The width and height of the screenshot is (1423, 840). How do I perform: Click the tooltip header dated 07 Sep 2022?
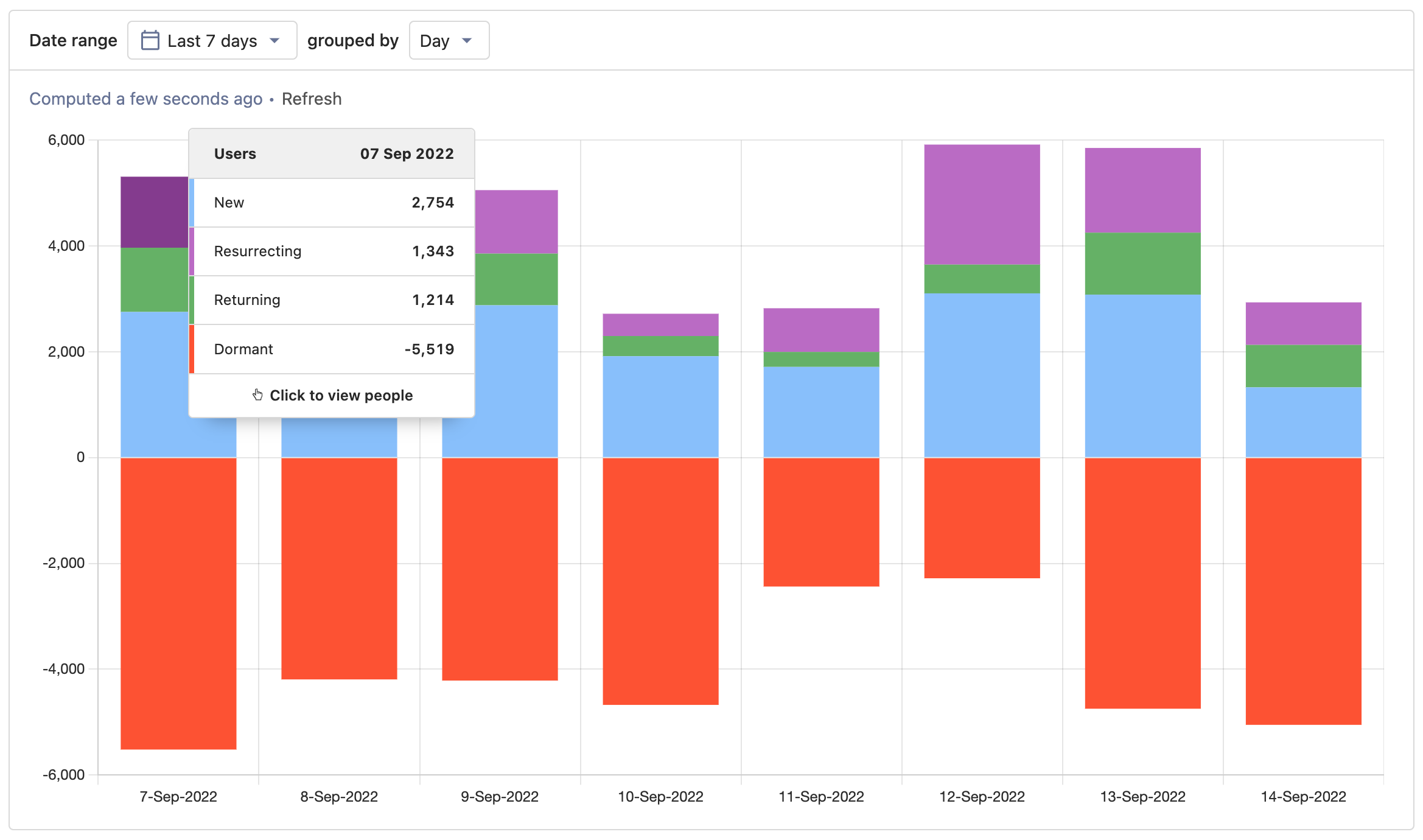[332, 153]
